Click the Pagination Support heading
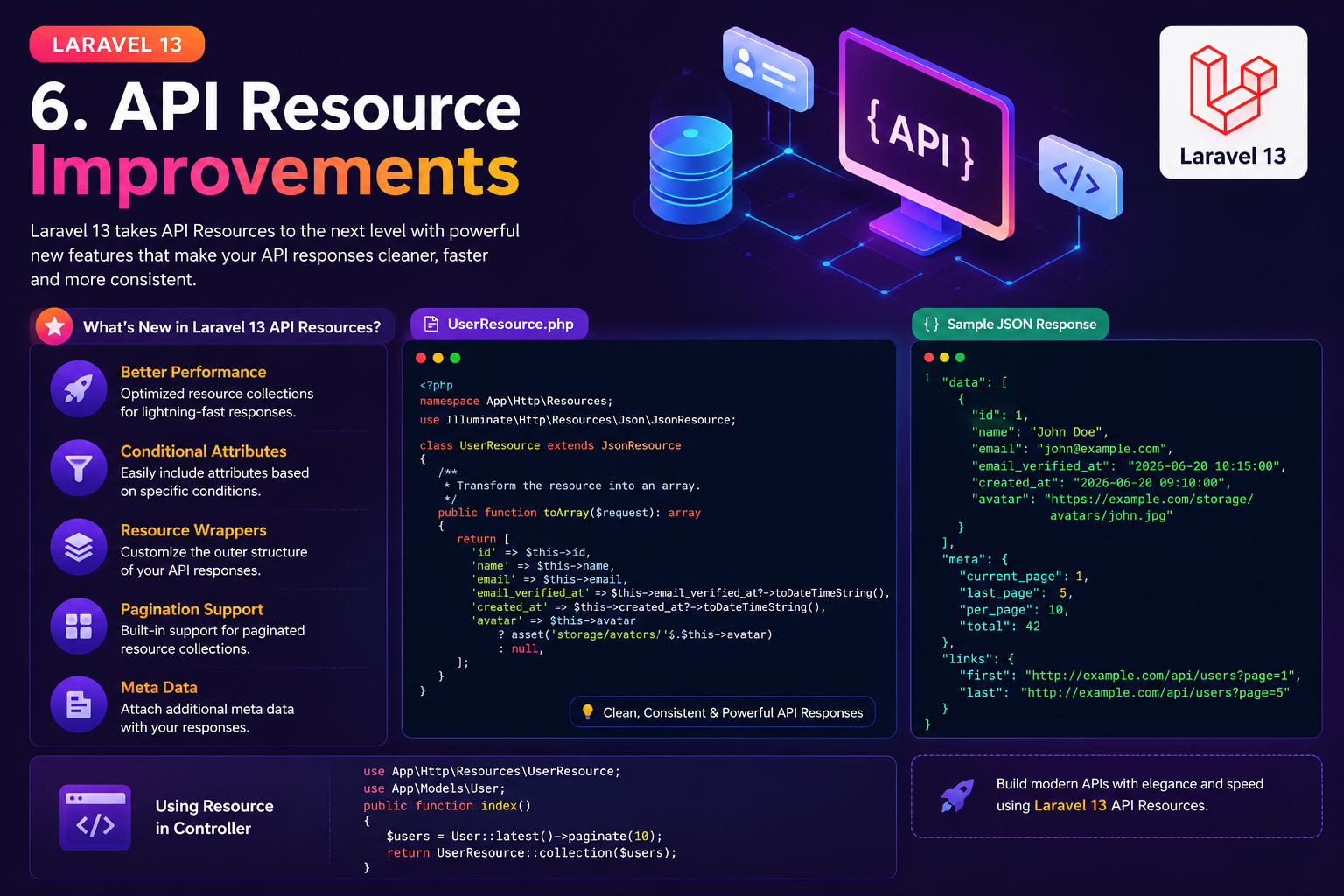Image resolution: width=1344 pixels, height=896 pixels. point(192,609)
